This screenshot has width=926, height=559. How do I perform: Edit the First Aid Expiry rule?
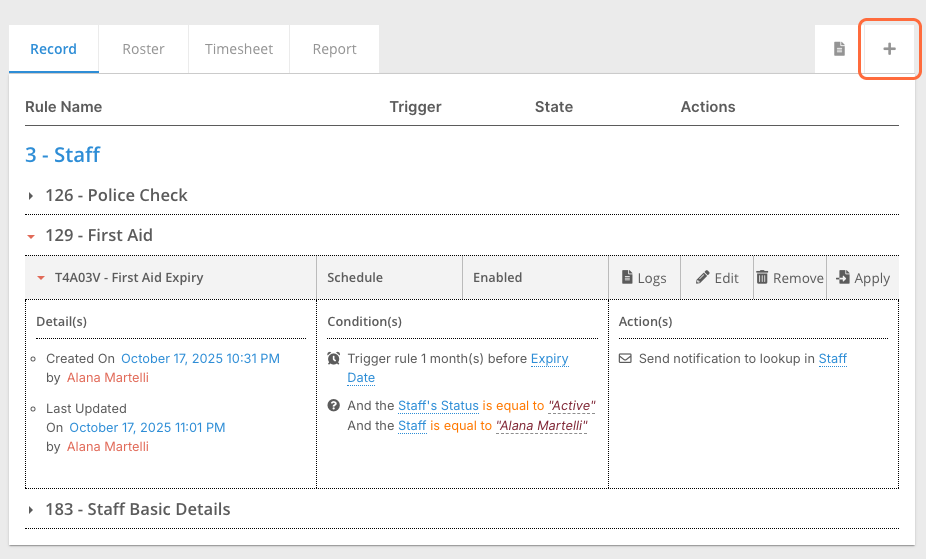pos(717,278)
